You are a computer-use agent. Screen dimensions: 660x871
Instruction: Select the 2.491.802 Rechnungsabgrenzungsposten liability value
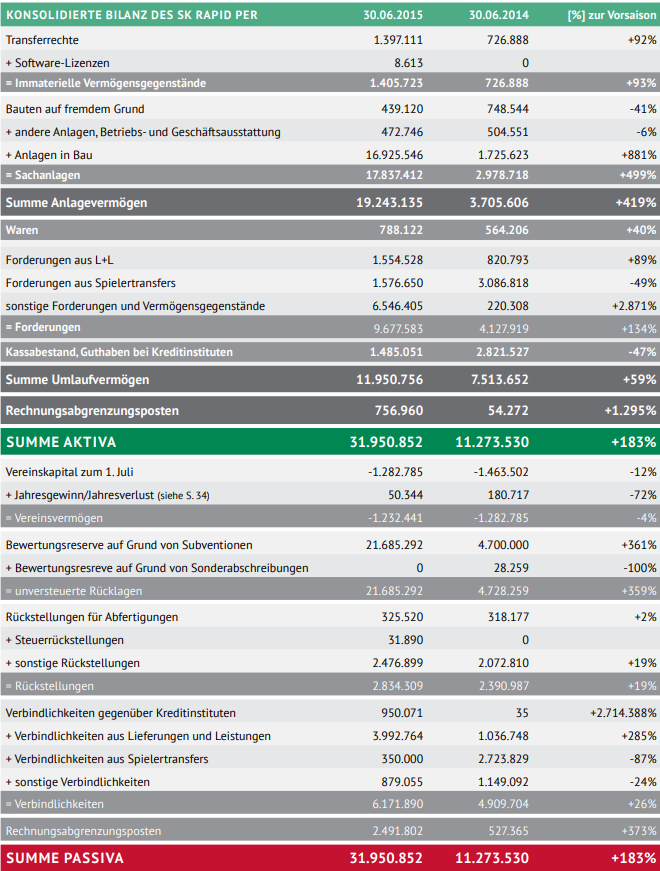pyautogui.click(x=398, y=832)
